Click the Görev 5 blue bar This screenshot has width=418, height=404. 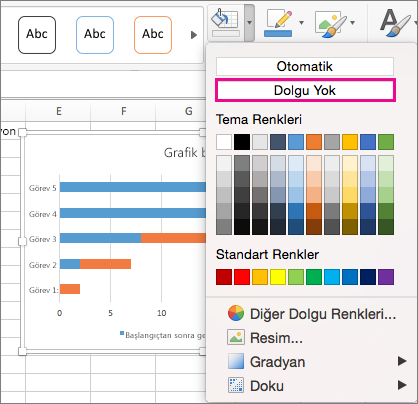(133, 187)
